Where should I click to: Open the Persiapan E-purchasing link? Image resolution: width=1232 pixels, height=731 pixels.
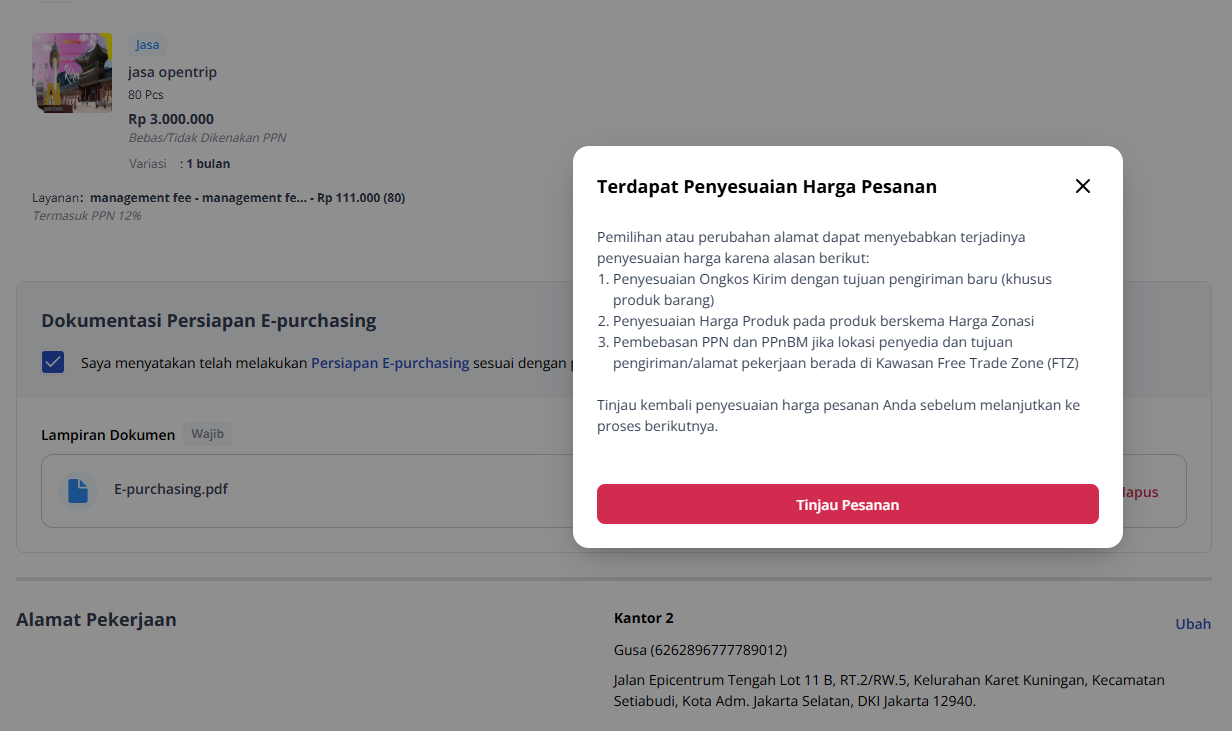click(390, 363)
